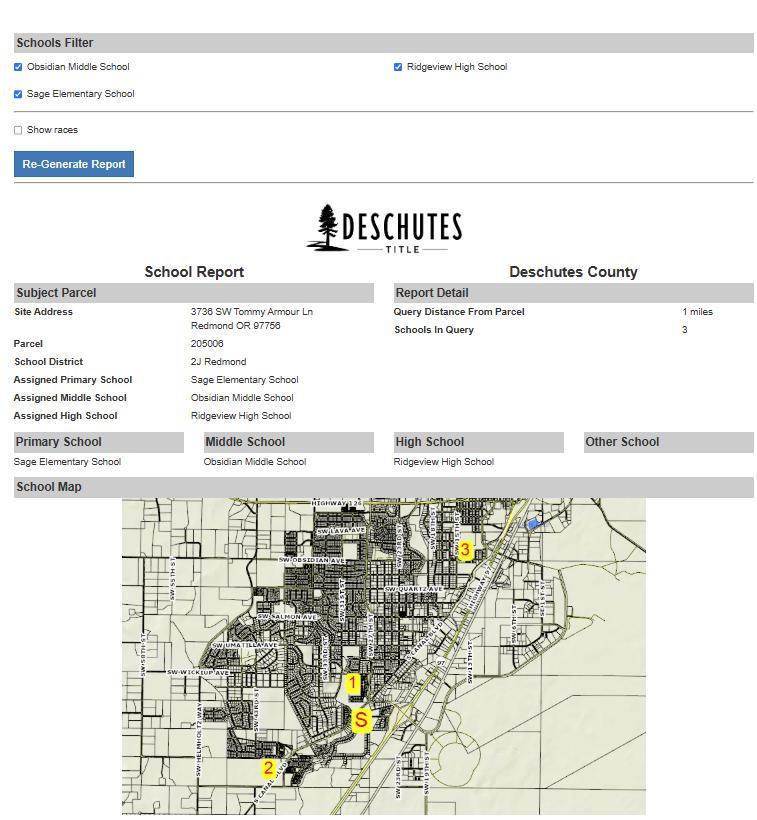Click the Schools Filter section header
This screenshot has width=757, height=820.
click(384, 43)
